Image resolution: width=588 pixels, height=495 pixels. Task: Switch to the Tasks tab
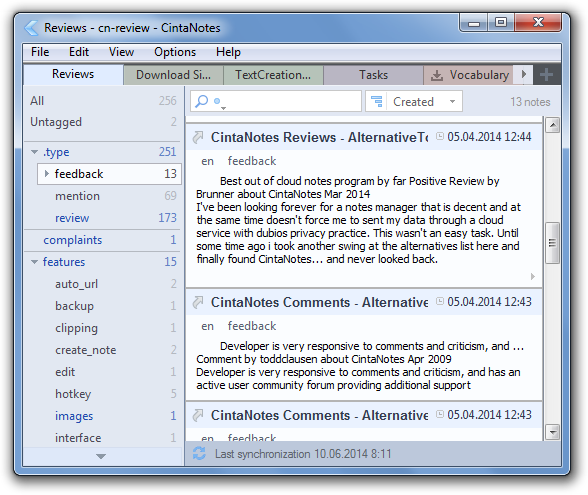coord(373,75)
